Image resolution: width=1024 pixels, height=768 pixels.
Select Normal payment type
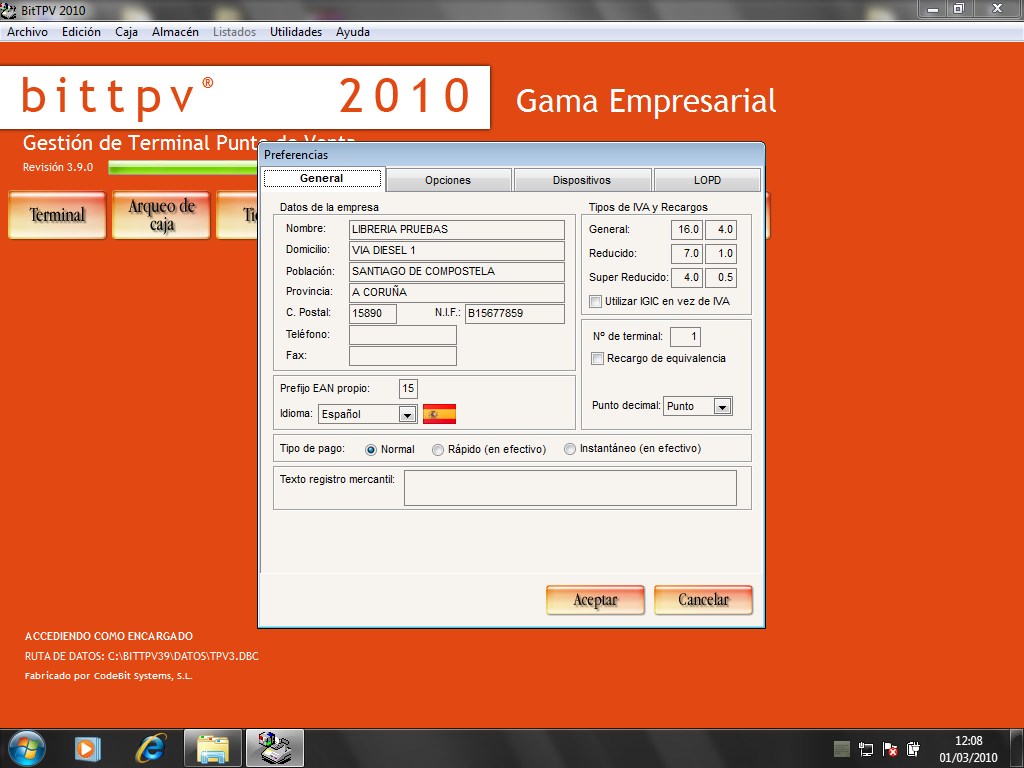point(371,449)
